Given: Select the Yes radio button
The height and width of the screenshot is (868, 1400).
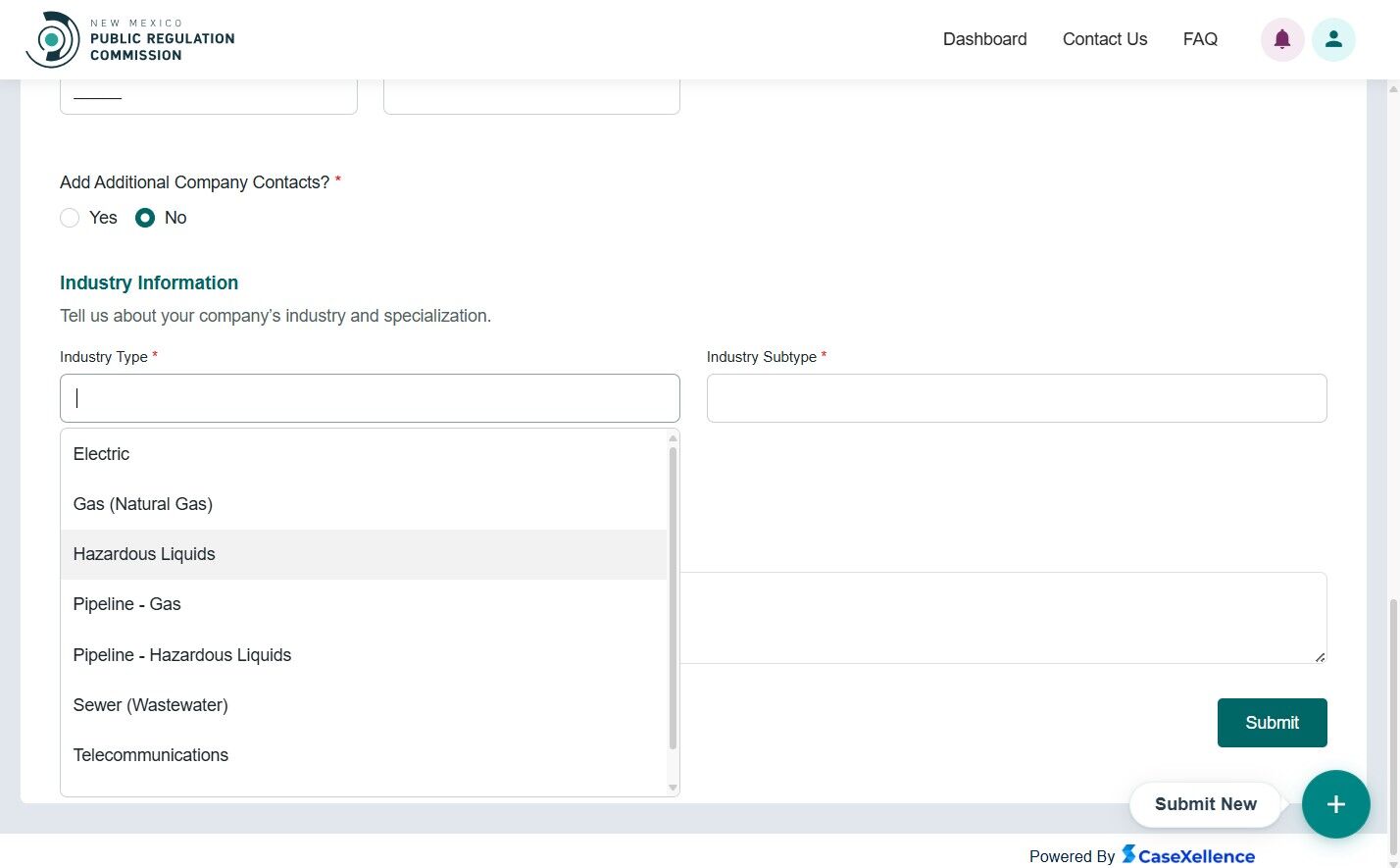Looking at the screenshot, I should pyautogui.click(x=70, y=218).
